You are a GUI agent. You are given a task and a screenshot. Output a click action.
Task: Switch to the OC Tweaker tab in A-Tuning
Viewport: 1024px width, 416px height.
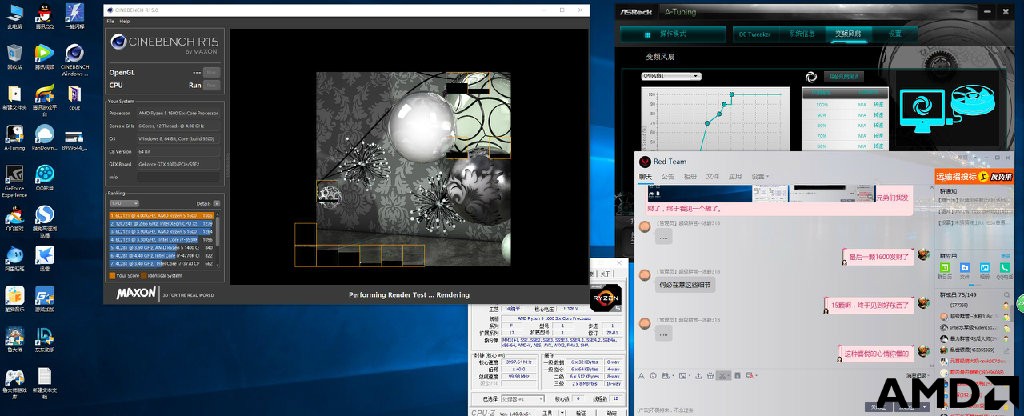[x=755, y=34]
